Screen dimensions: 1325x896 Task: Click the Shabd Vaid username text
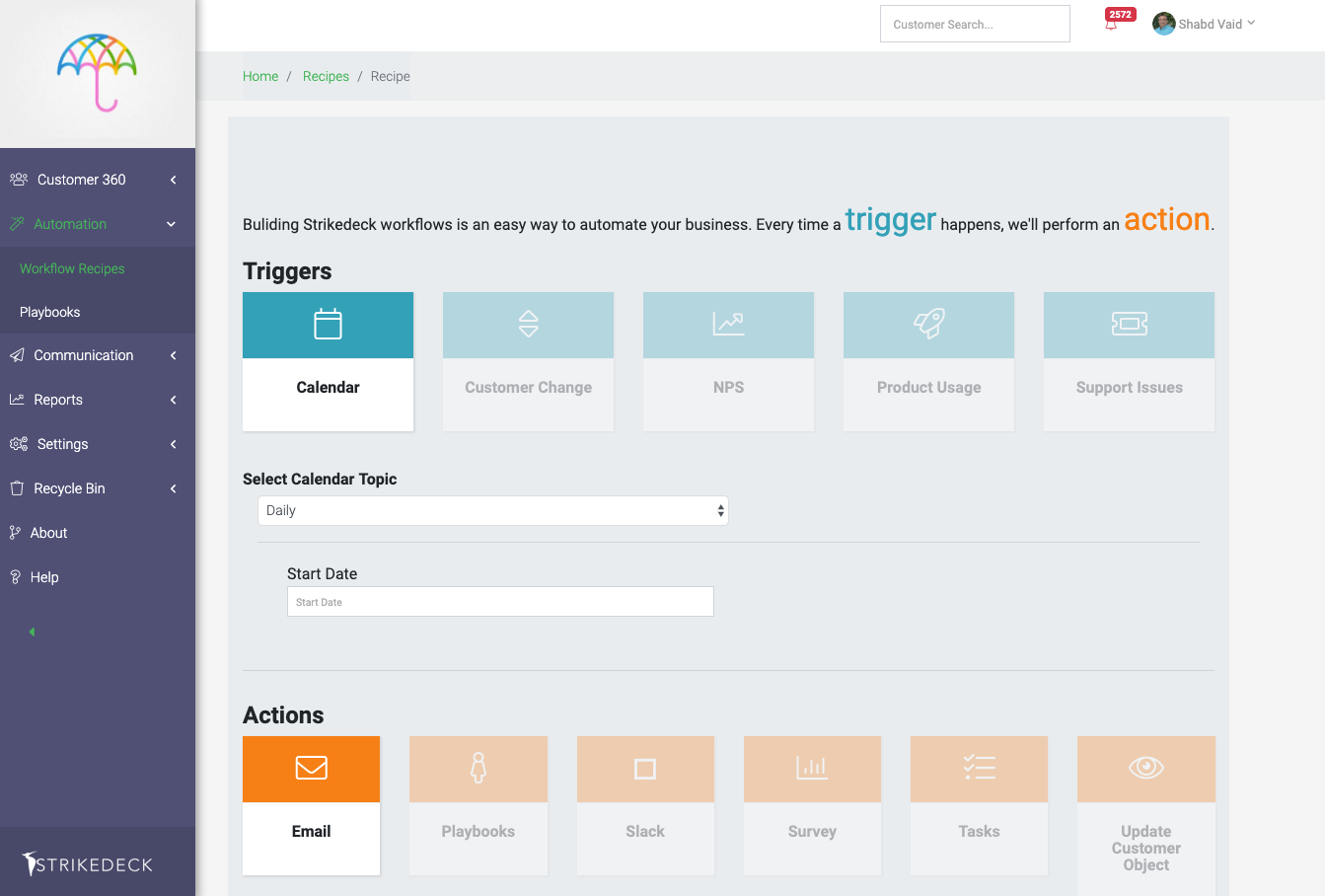point(1211,24)
